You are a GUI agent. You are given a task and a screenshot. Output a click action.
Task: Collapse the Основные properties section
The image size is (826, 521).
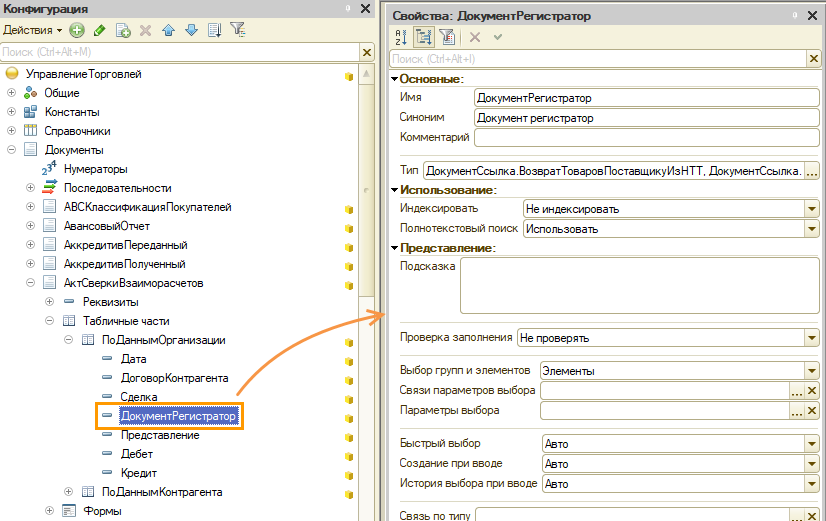point(394,79)
